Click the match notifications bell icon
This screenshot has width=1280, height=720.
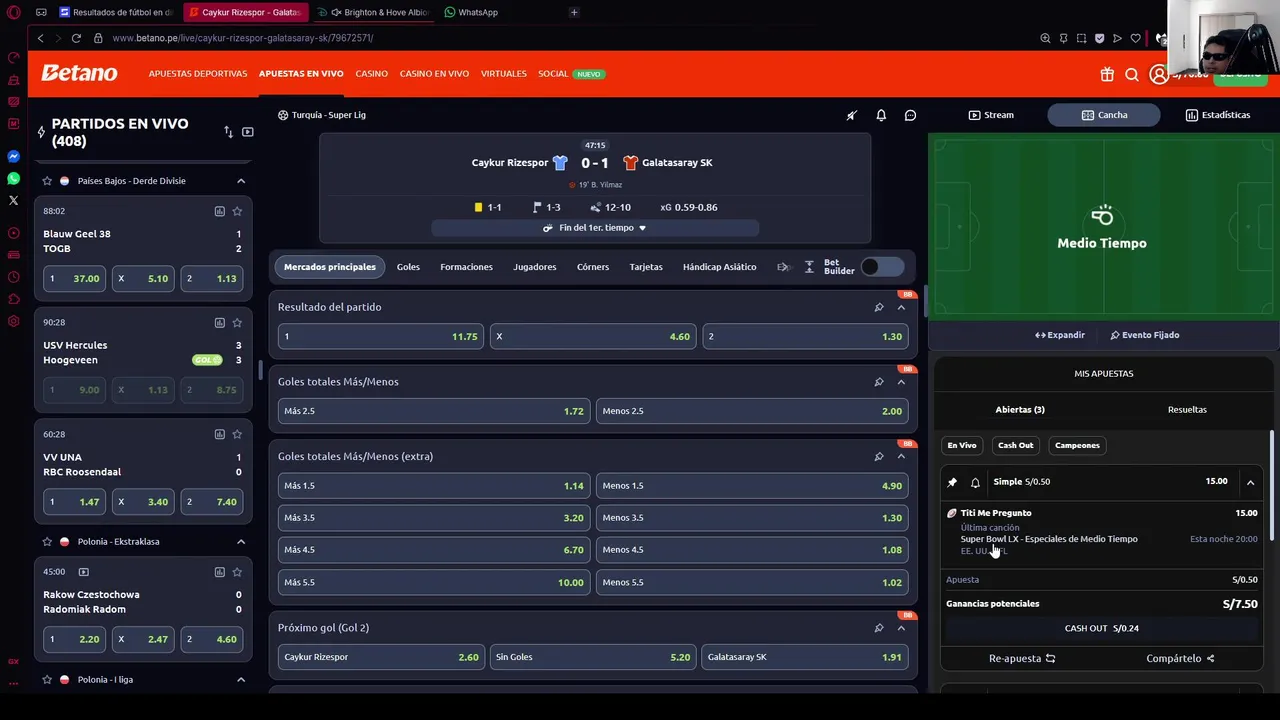point(881,115)
